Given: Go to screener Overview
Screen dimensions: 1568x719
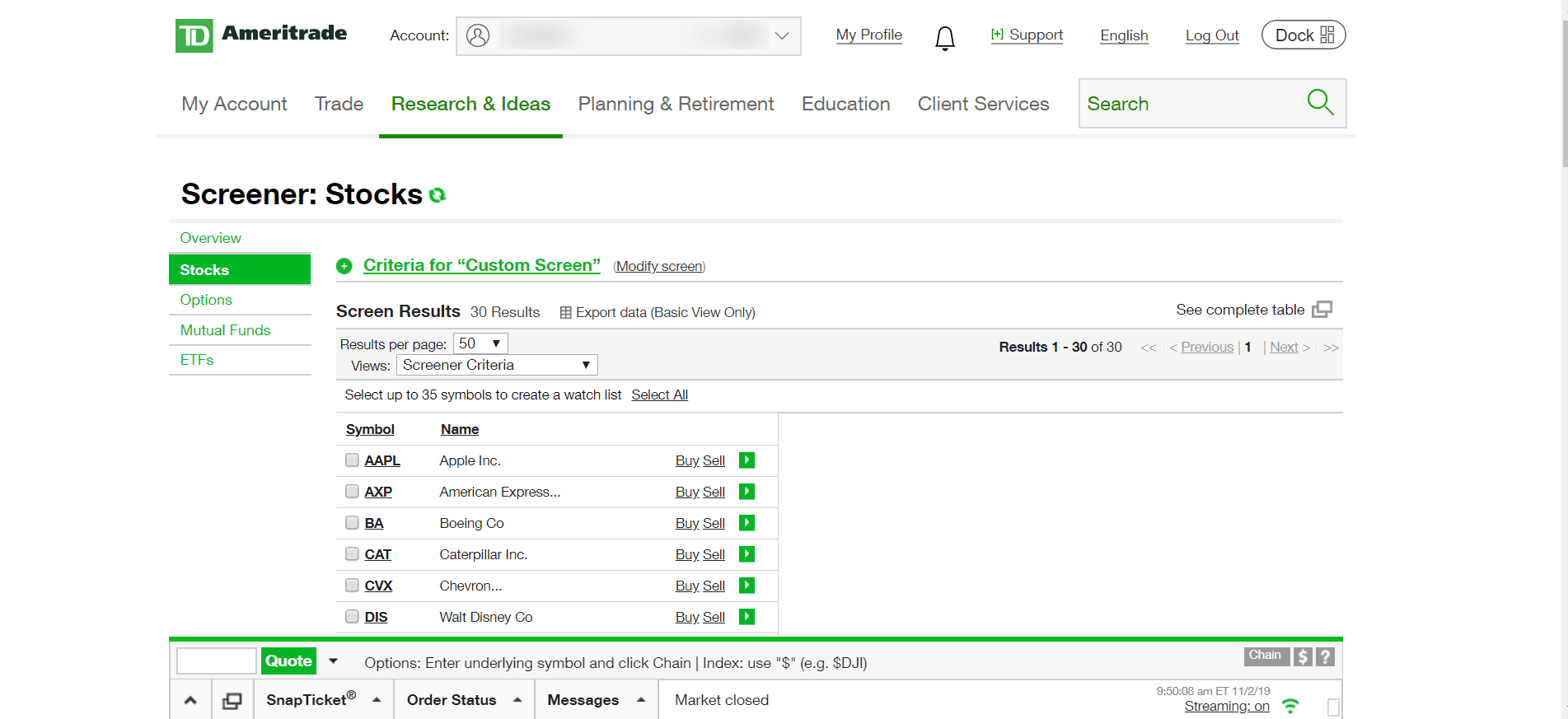Looking at the screenshot, I should [x=211, y=238].
